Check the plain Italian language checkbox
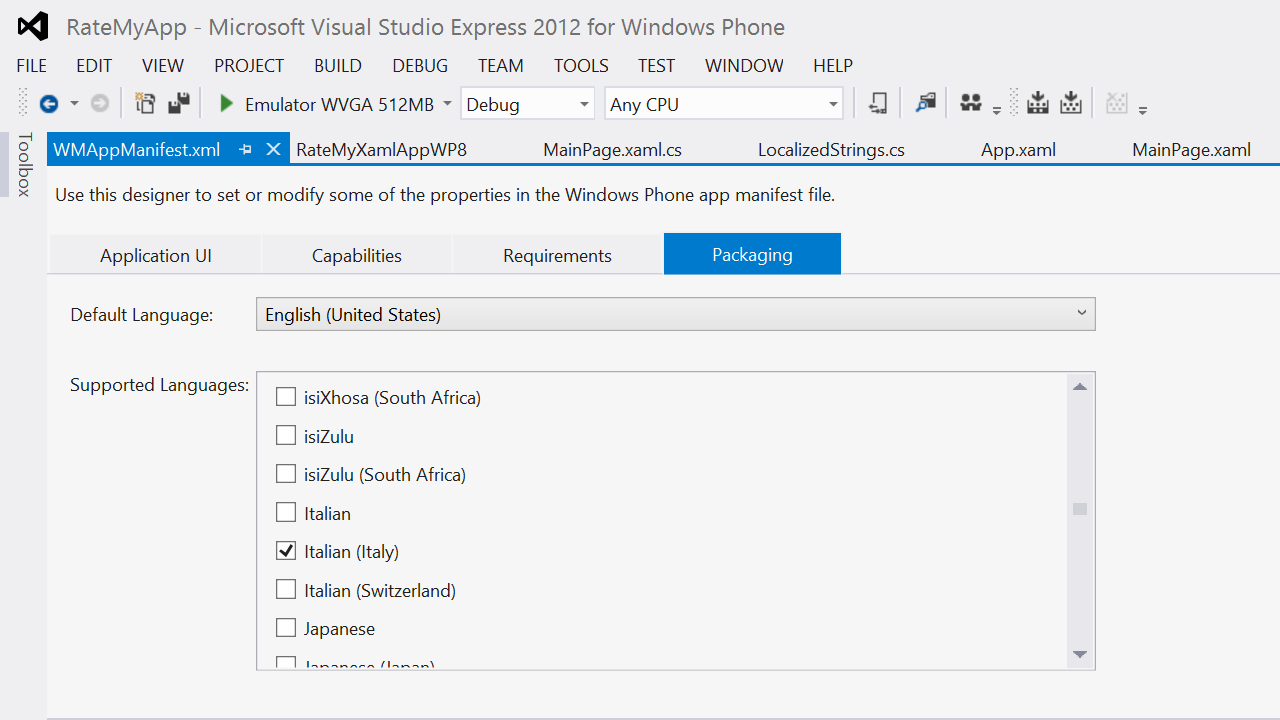Screen dimensions: 1280x720 286,513
